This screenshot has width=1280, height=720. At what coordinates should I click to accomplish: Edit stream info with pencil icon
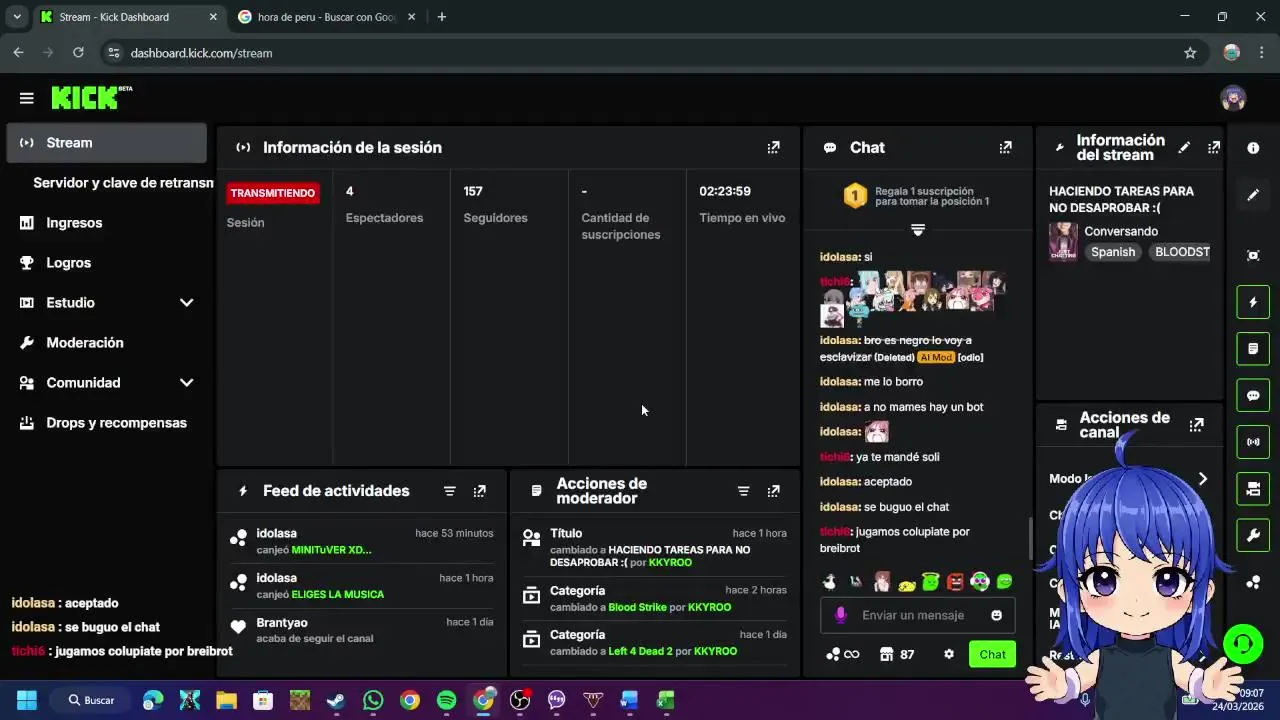[1184, 147]
